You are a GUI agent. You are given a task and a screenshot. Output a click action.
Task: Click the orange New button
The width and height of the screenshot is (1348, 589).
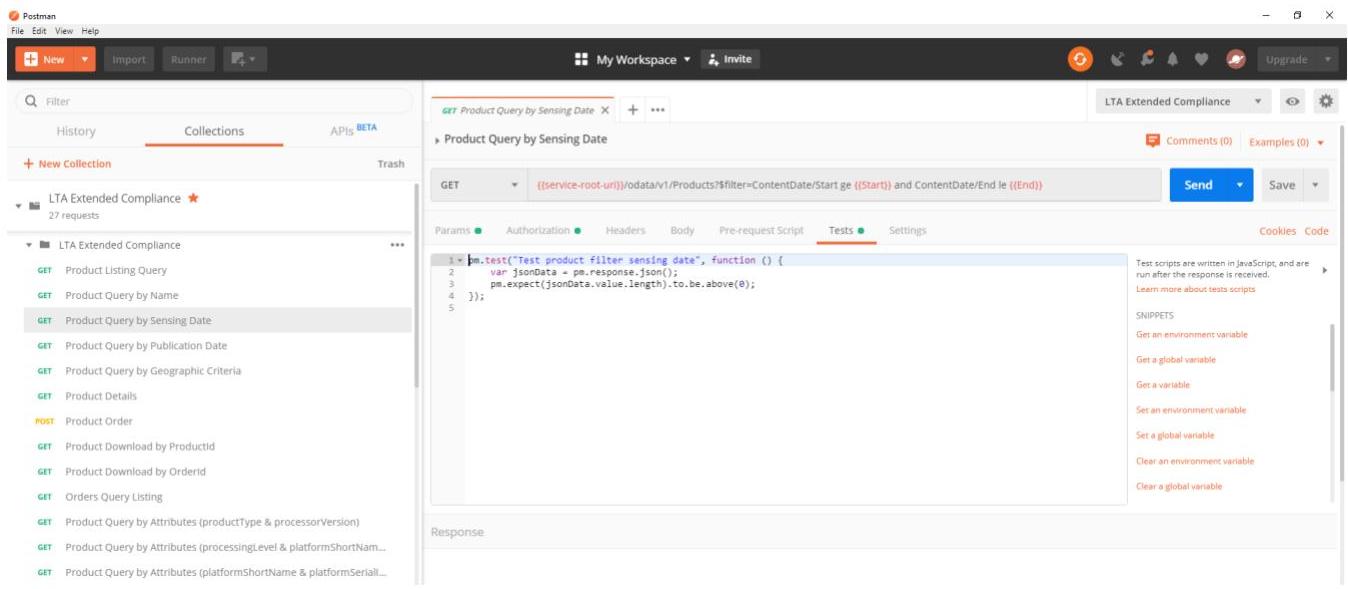tap(44, 60)
